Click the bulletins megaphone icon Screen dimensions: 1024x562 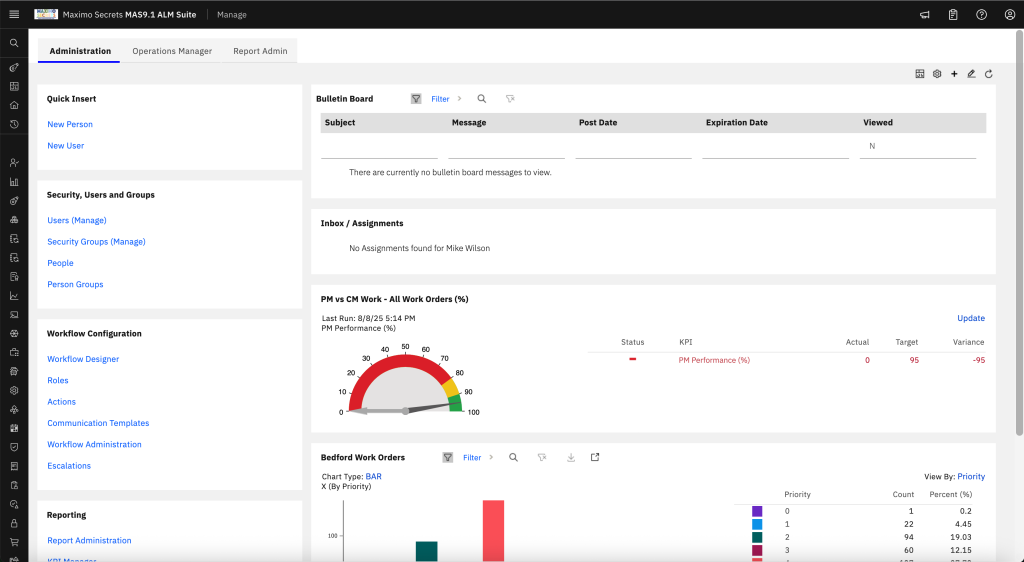pos(925,14)
